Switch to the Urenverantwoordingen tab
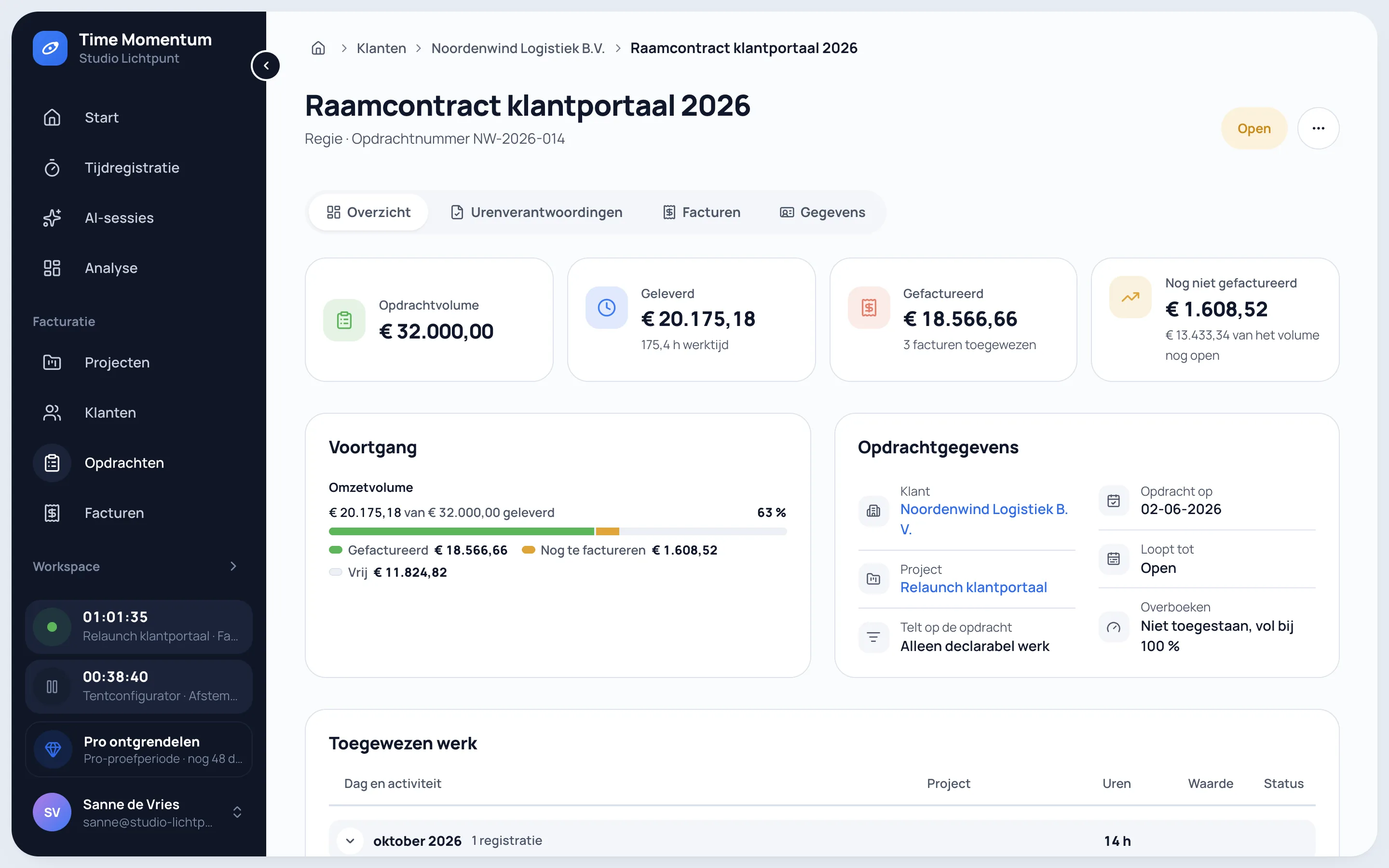Screen dimensions: 1389x868 pyautogui.click(x=536, y=212)
